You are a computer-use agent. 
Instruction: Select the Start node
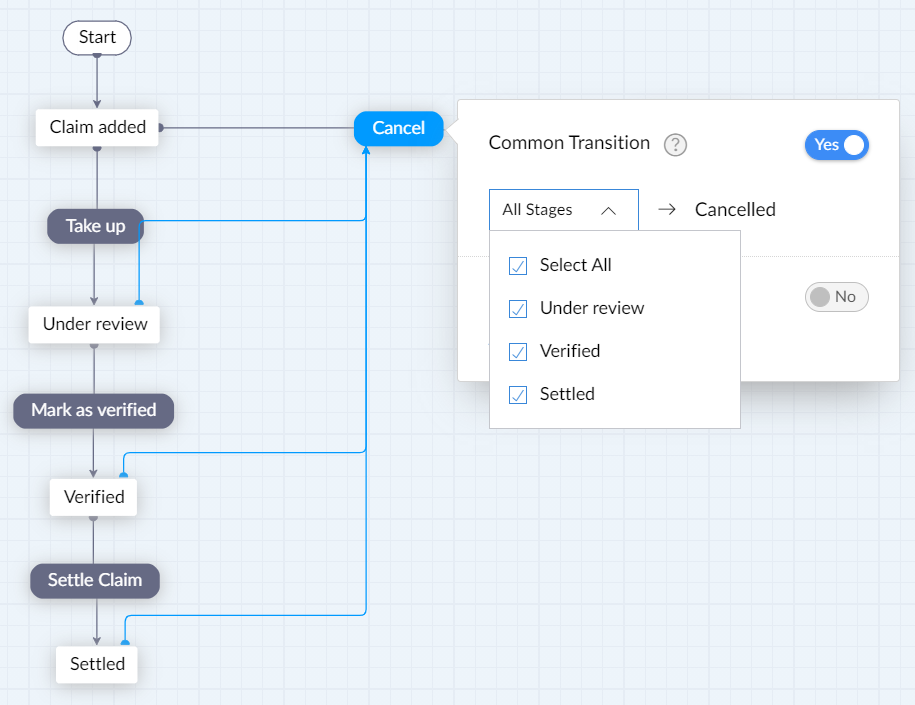[97, 38]
